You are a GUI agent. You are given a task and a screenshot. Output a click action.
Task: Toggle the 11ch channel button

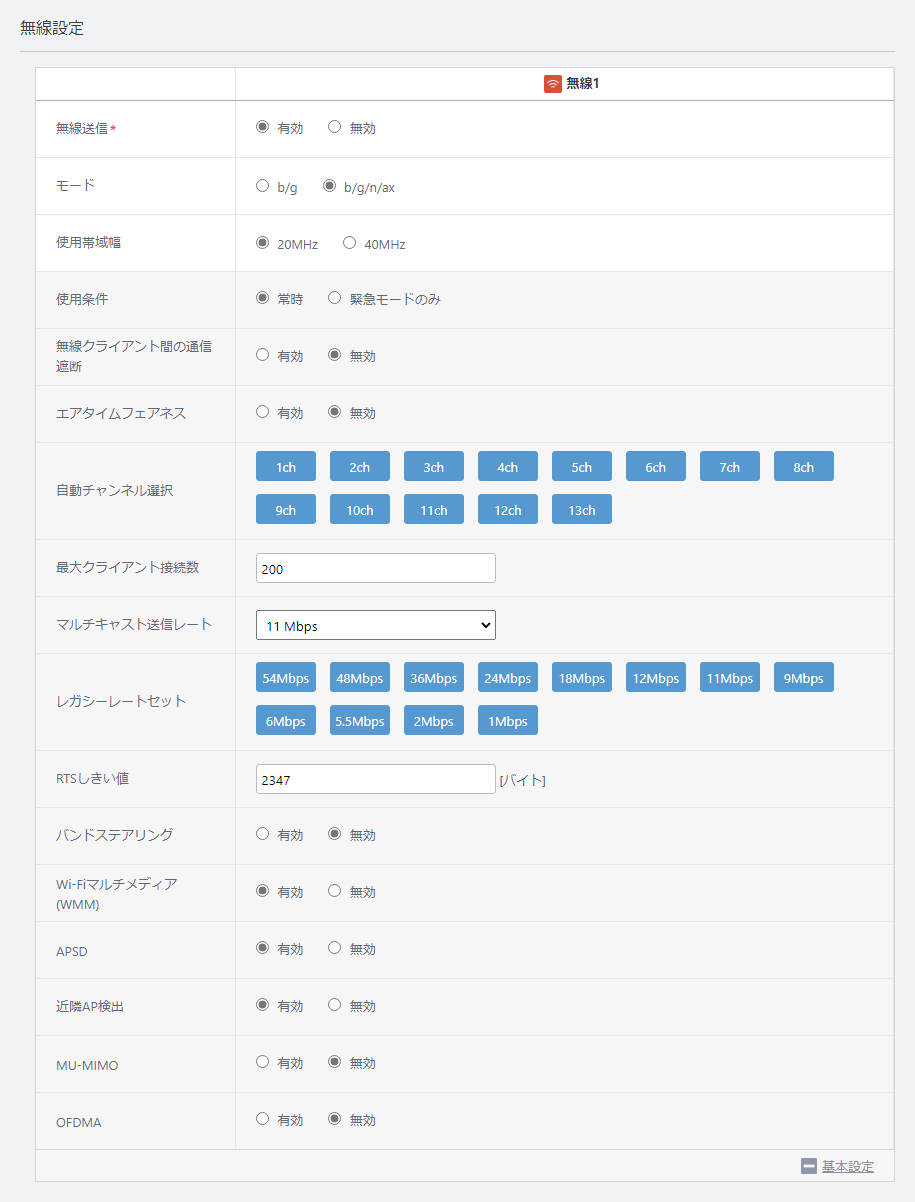coord(434,509)
